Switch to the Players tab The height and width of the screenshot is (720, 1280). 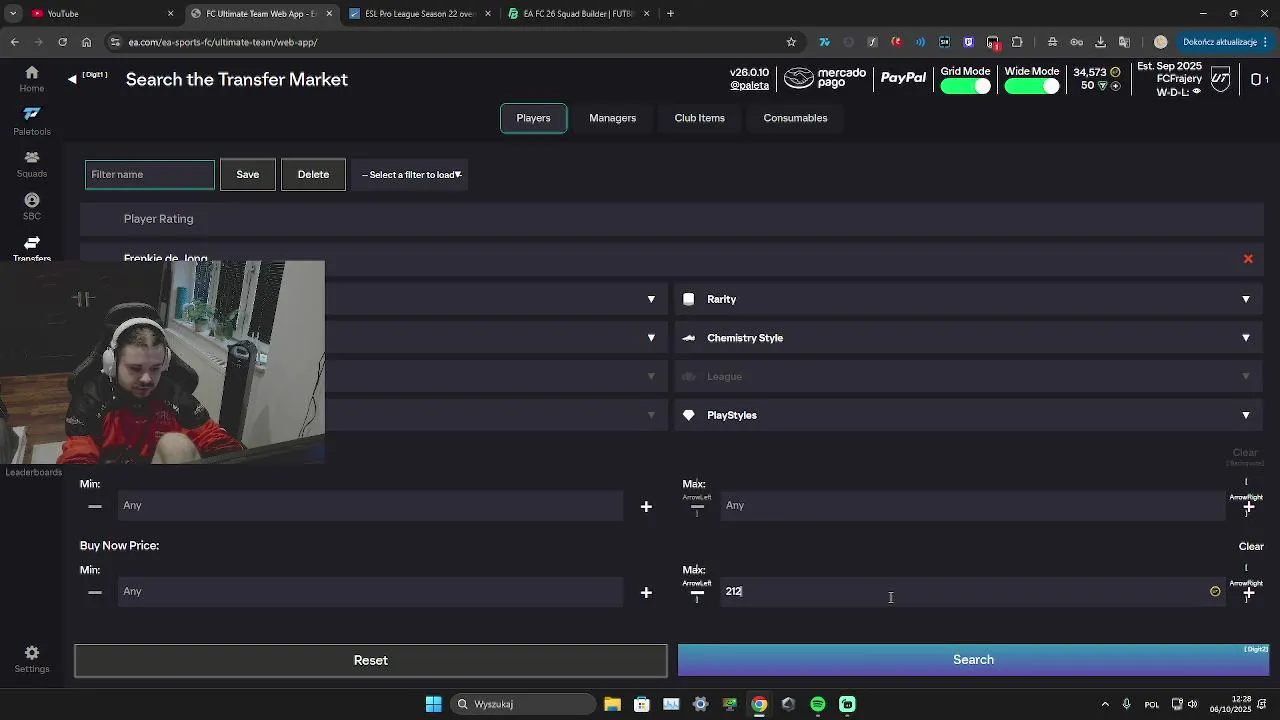(x=533, y=118)
